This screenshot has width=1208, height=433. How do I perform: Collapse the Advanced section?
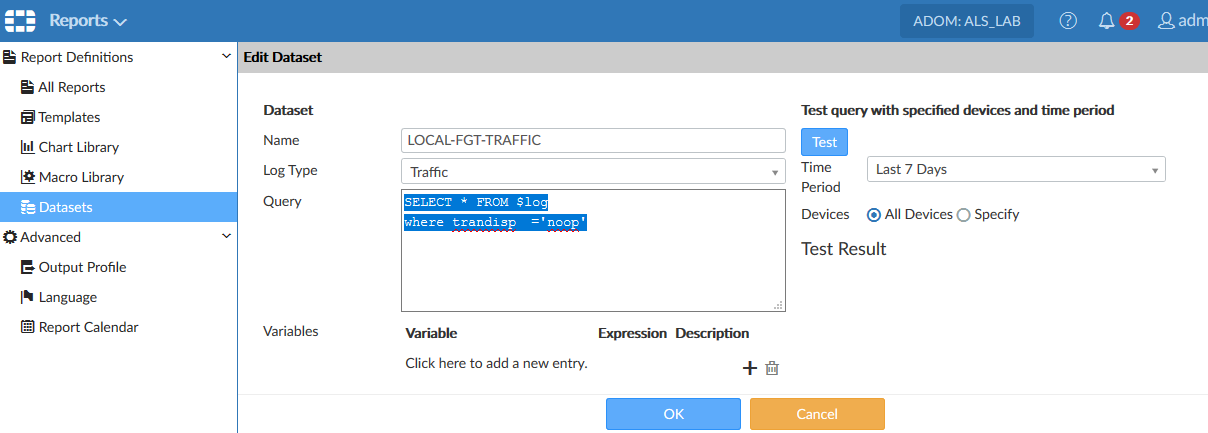coord(226,237)
